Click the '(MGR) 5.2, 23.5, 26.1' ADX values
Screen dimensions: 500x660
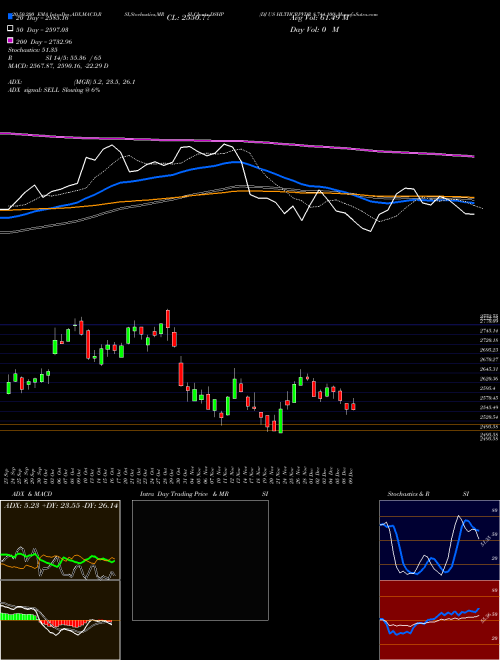tap(104, 82)
